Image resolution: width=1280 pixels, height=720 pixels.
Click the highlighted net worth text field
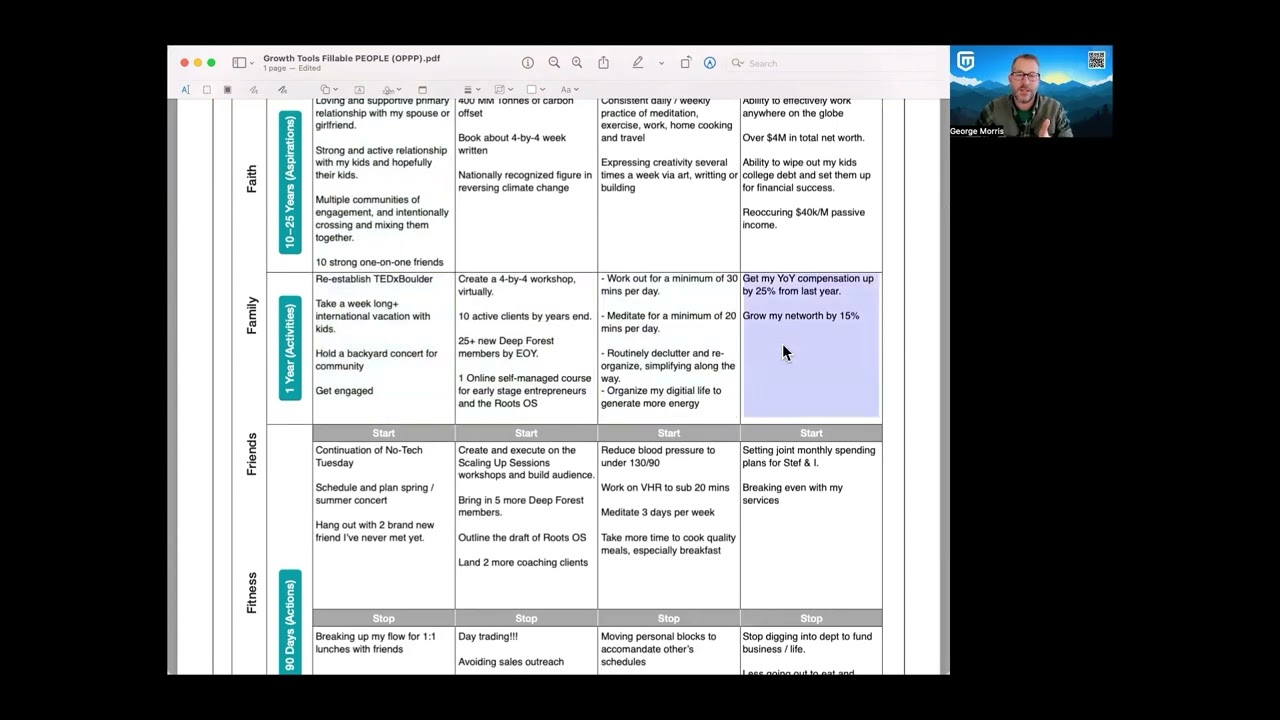(x=811, y=345)
